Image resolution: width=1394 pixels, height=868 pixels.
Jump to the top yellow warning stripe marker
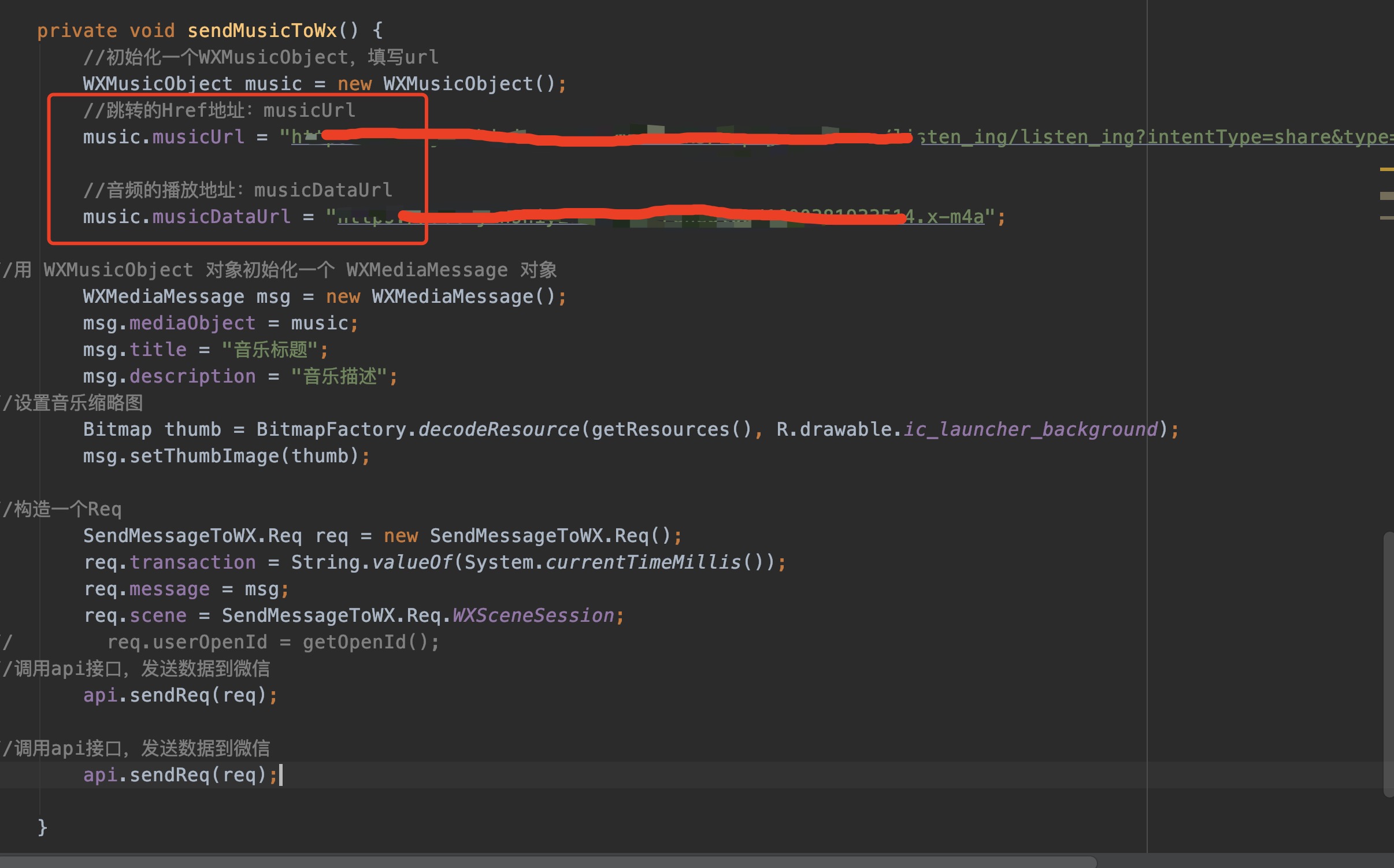pyautogui.click(x=1386, y=169)
